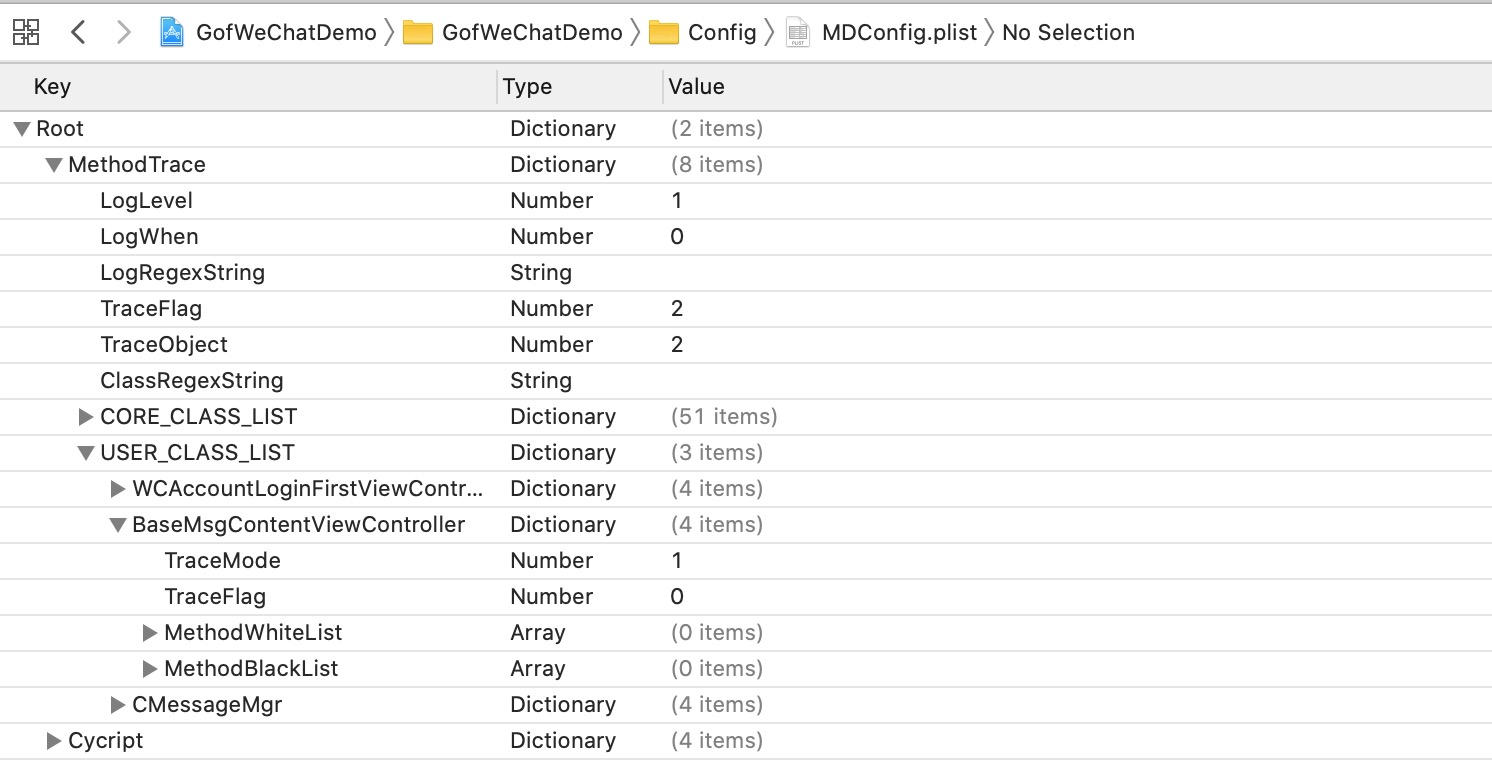
Task: Click the MDConfig.plist file icon
Action: click(x=797, y=32)
